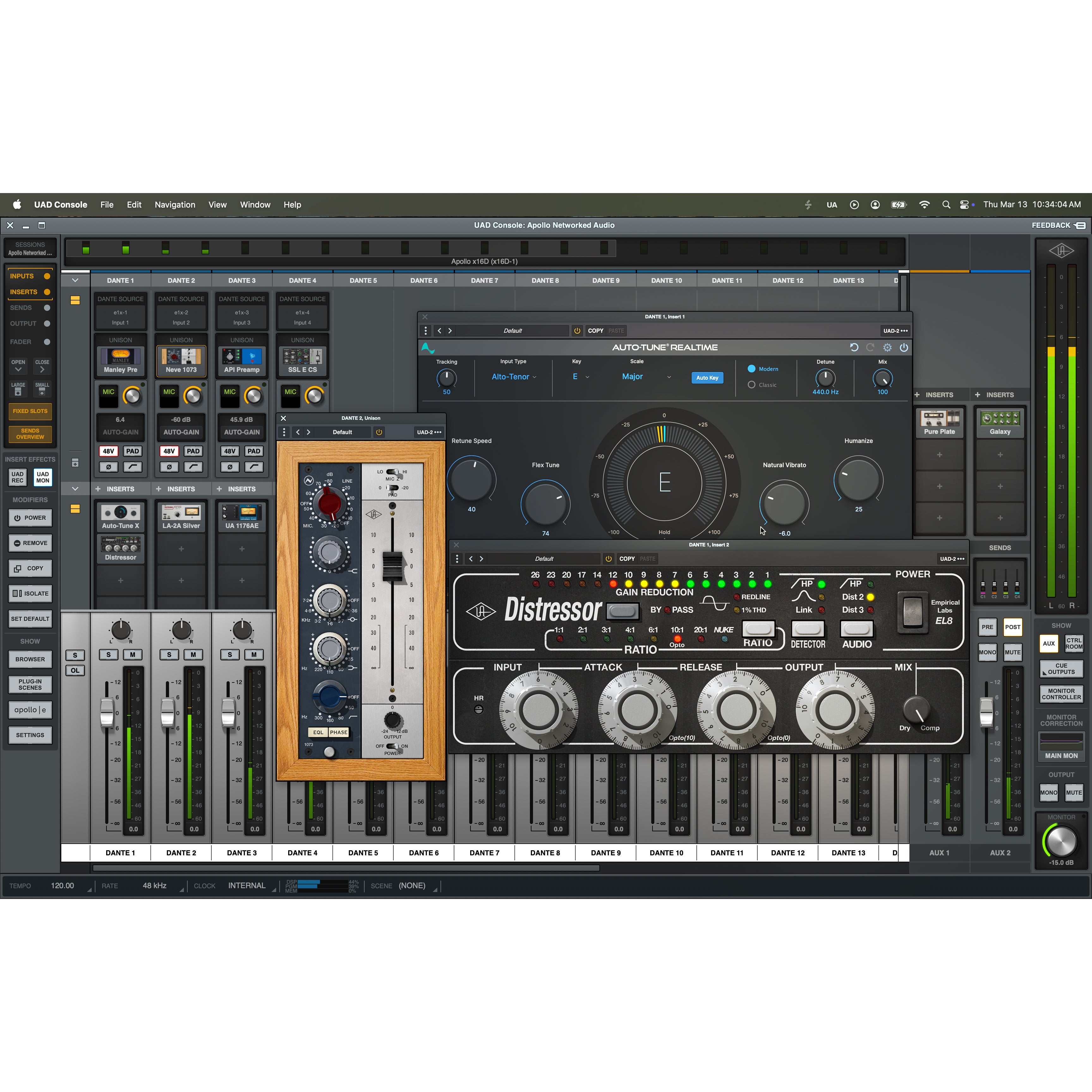The width and height of the screenshot is (1092, 1092).
Task: Adjust the DANTE 1 channel fader
Action: pyautogui.click(x=106, y=712)
